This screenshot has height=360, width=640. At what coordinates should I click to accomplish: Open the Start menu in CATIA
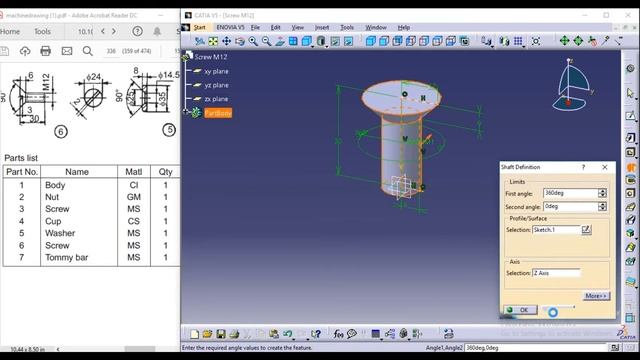pos(199,28)
